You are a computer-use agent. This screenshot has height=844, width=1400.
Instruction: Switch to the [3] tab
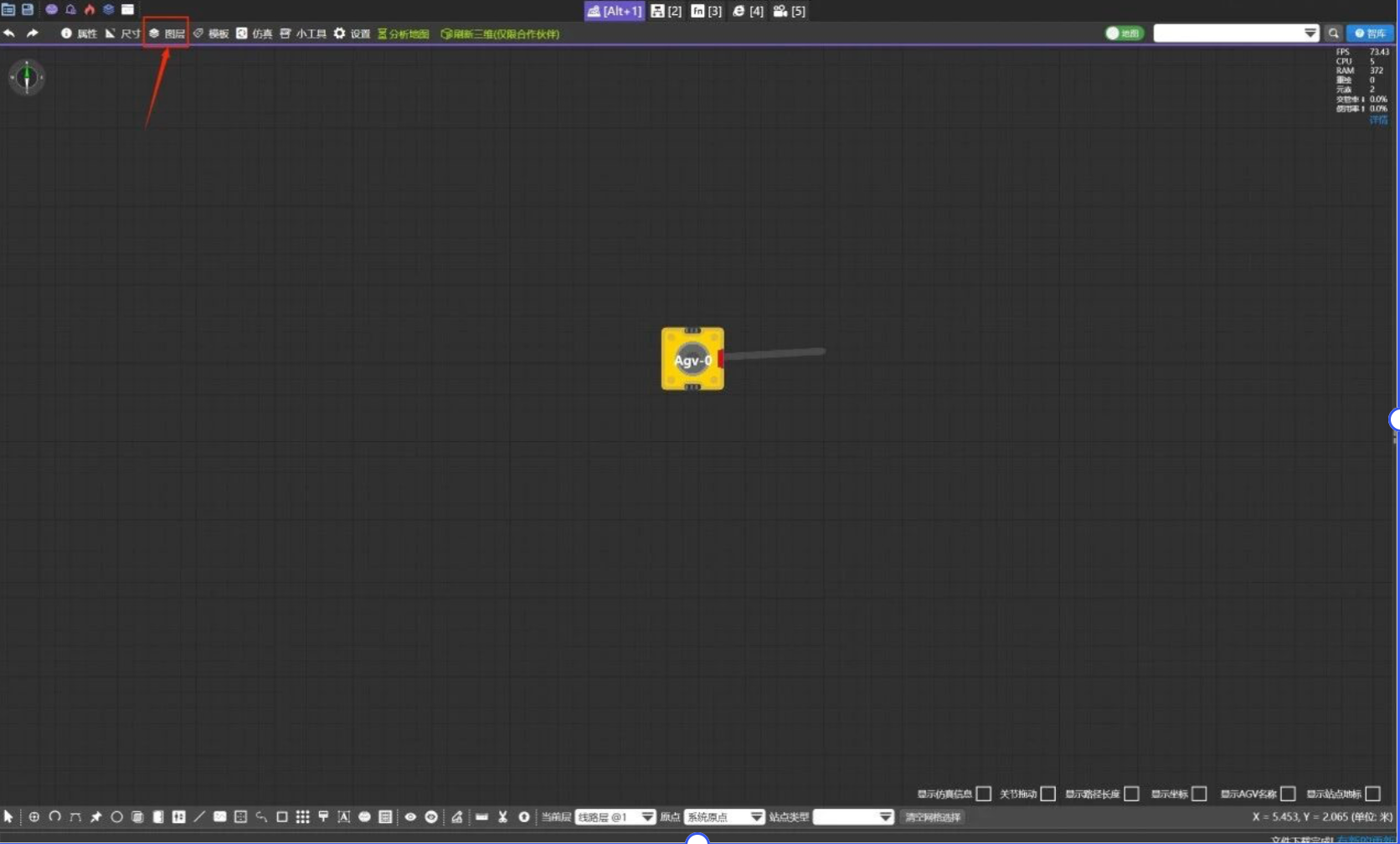pyautogui.click(x=706, y=11)
